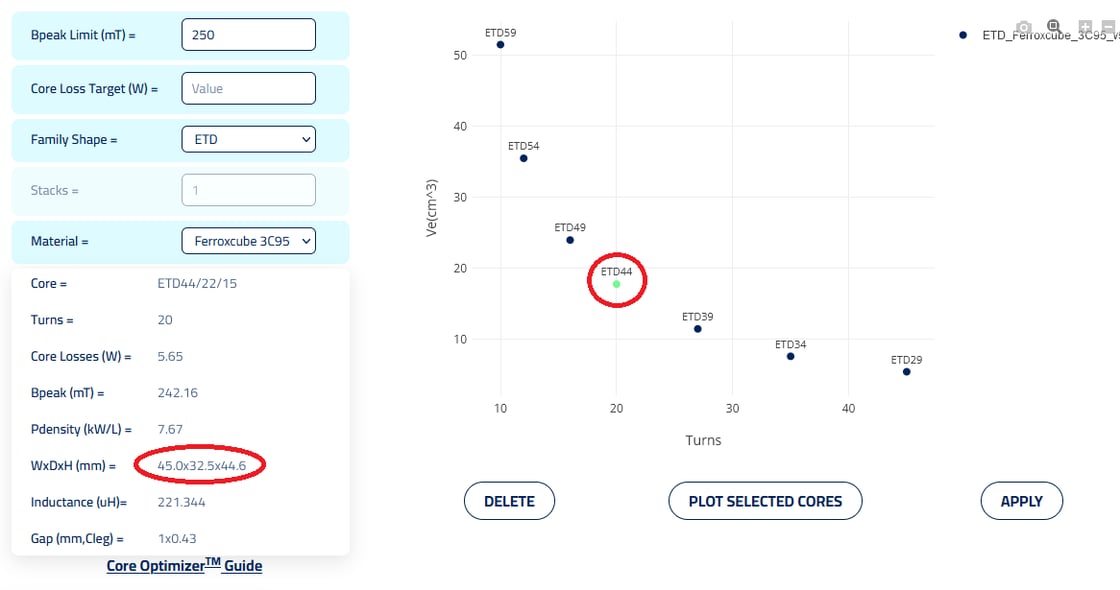The width and height of the screenshot is (1120, 590).
Task: Select the ETD29 data point
Action: [906, 372]
